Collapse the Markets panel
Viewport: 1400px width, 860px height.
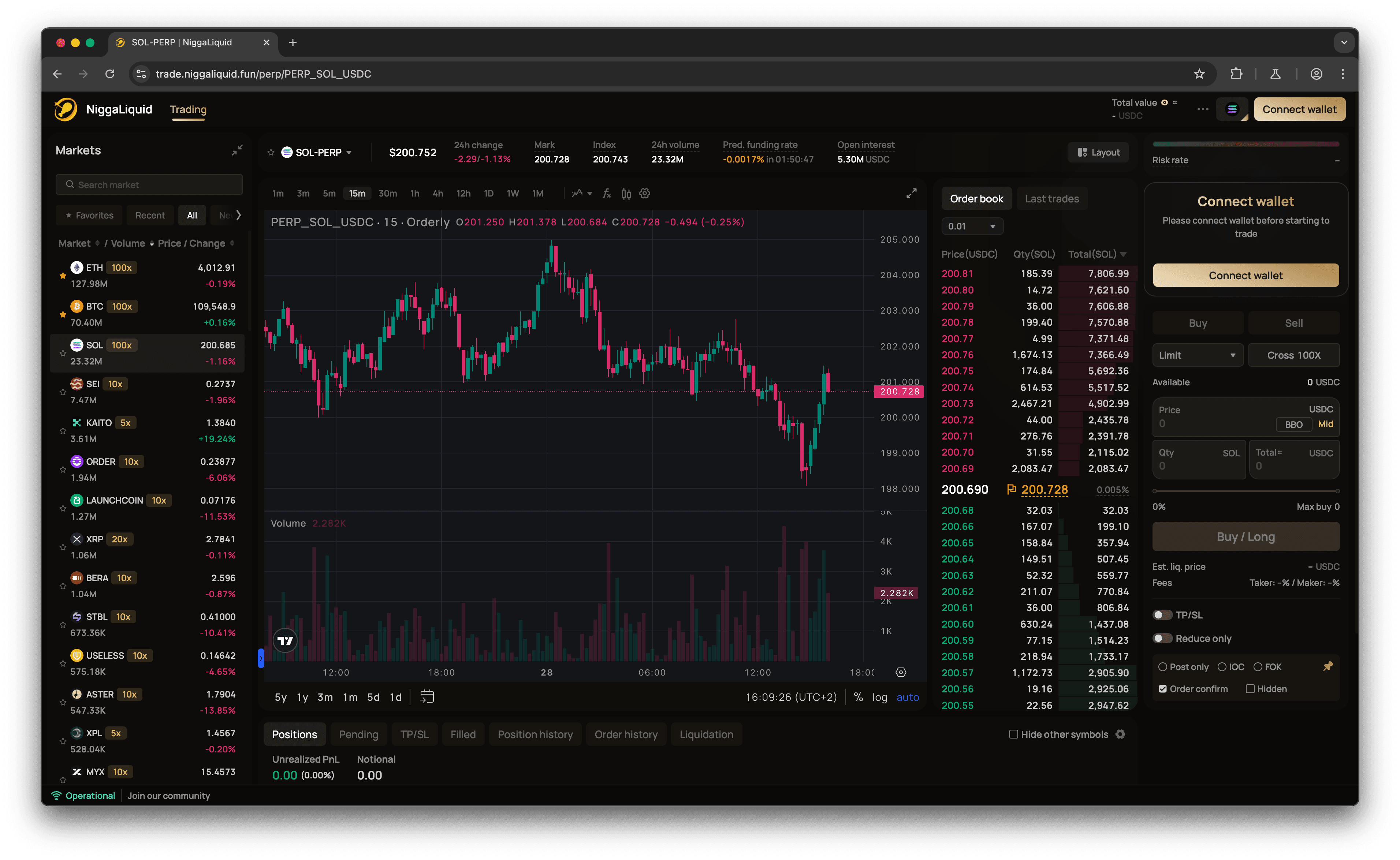(237, 150)
